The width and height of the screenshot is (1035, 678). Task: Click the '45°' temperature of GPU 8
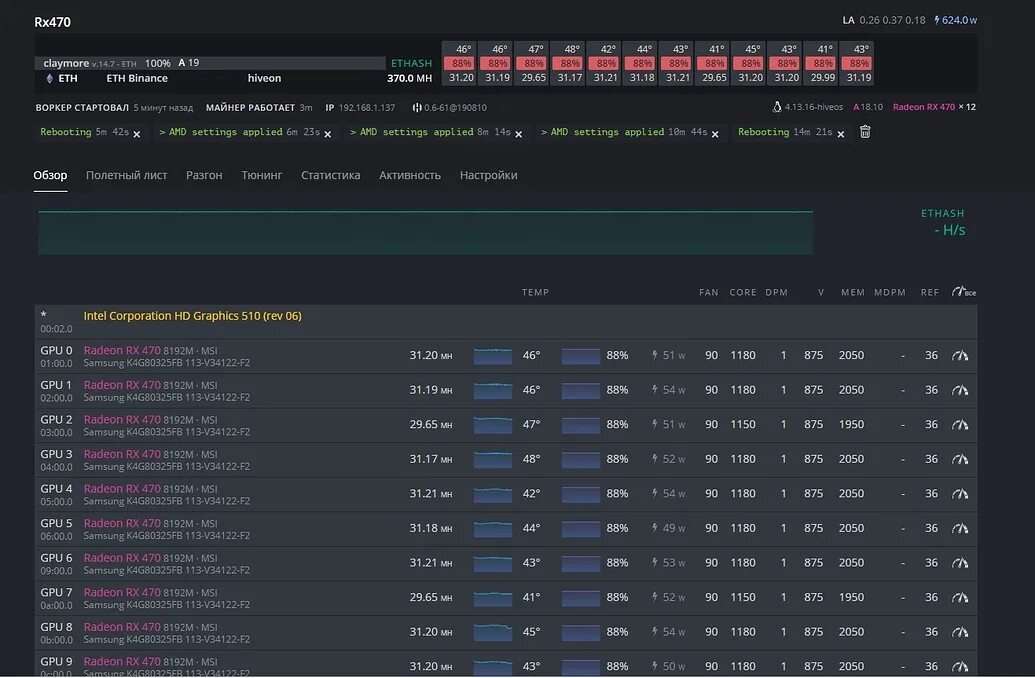(x=531, y=632)
